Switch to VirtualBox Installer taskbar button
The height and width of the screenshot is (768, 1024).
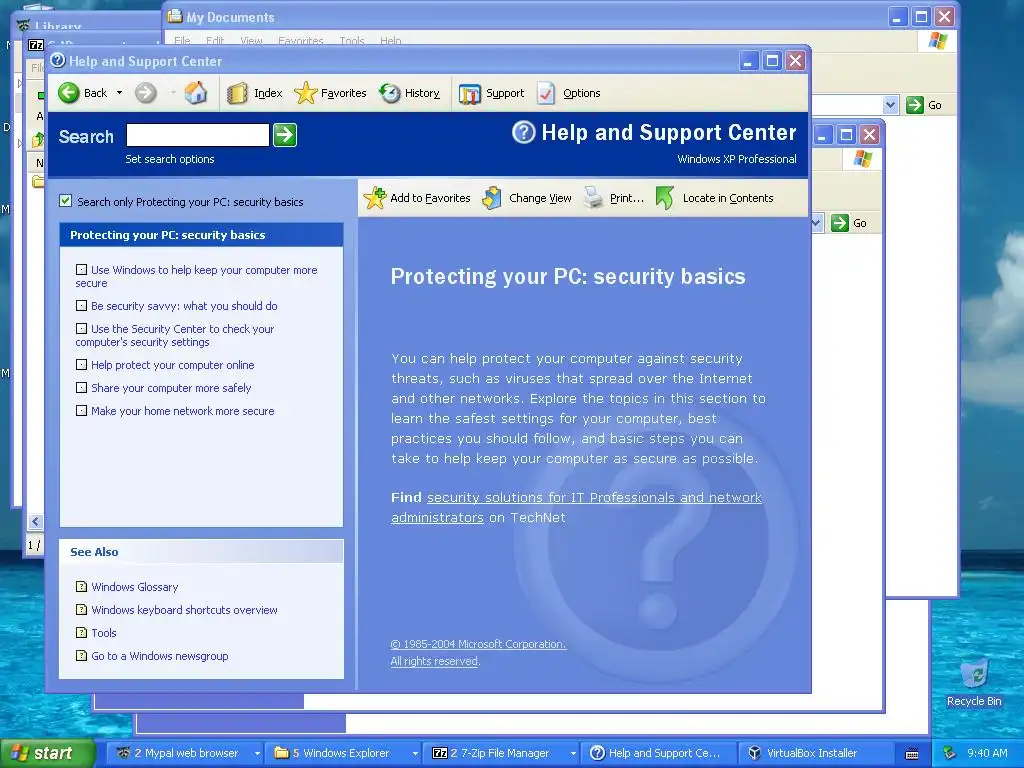(816, 753)
